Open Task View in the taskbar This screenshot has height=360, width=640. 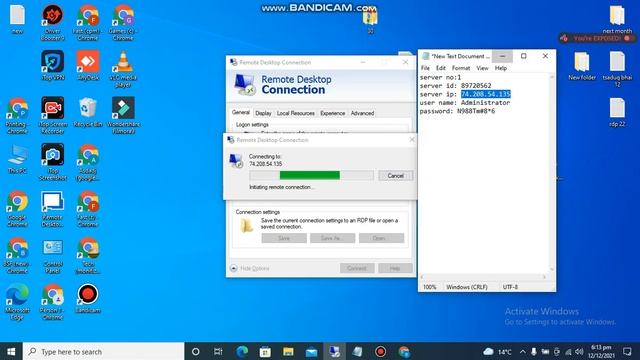pyautogui.click(x=218, y=351)
